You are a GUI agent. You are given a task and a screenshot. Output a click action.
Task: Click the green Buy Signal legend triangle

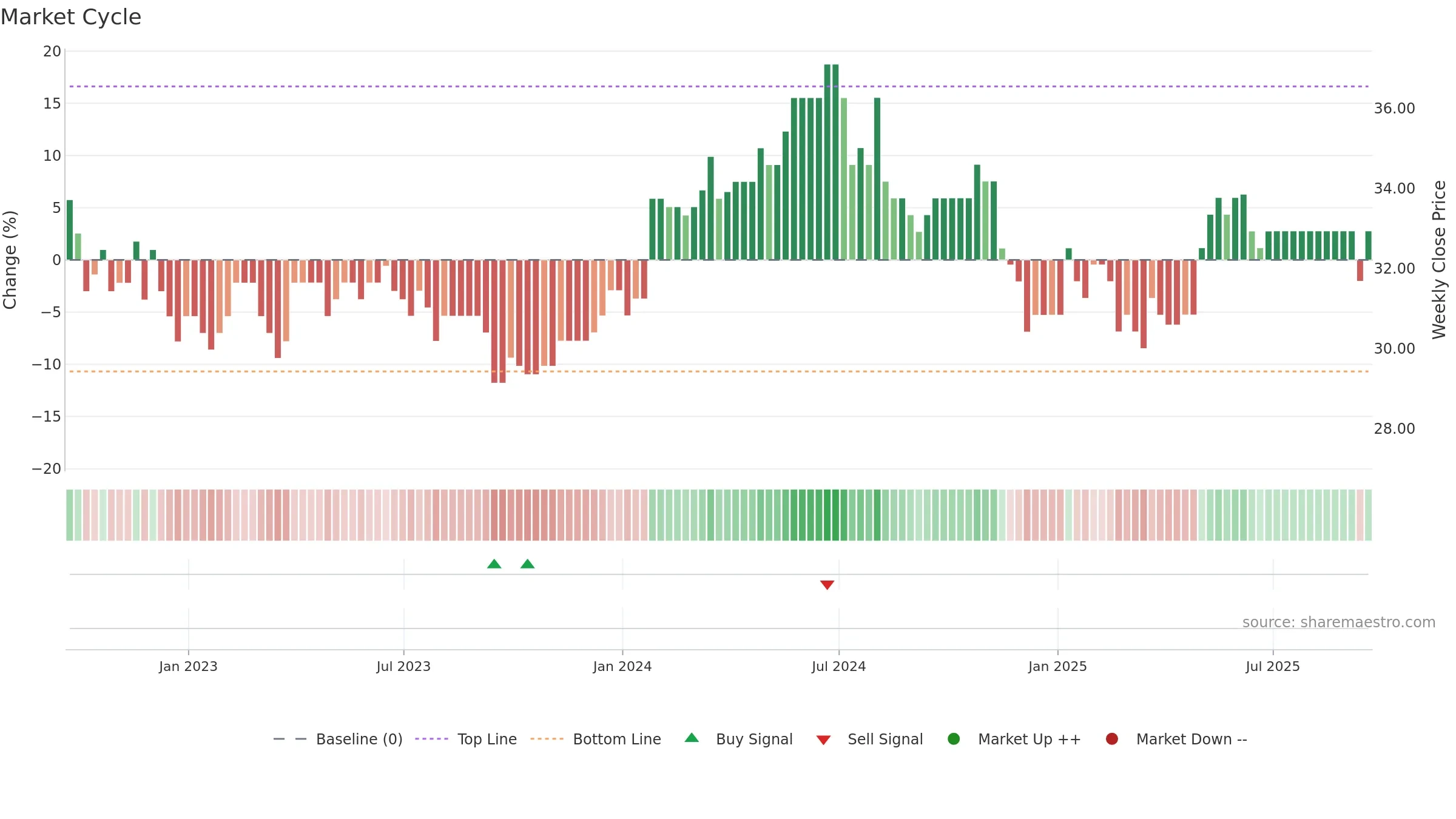point(692,738)
